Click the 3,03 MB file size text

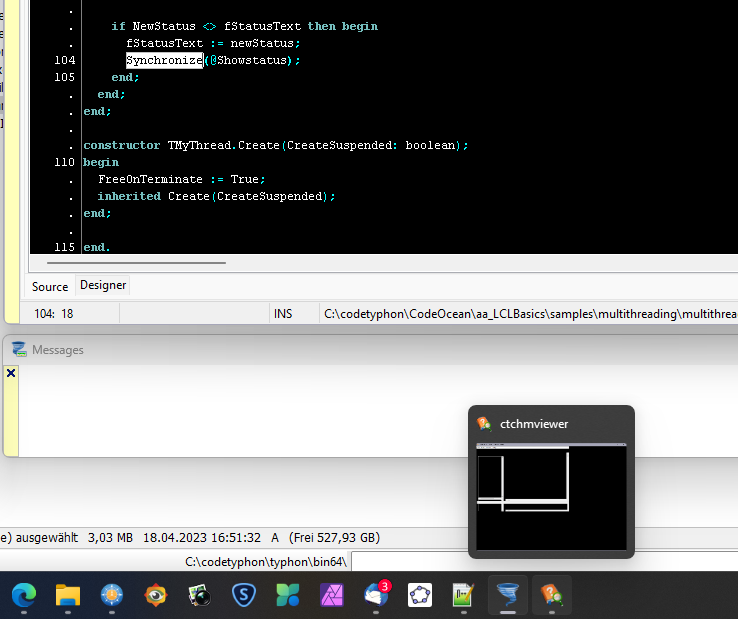coord(110,538)
